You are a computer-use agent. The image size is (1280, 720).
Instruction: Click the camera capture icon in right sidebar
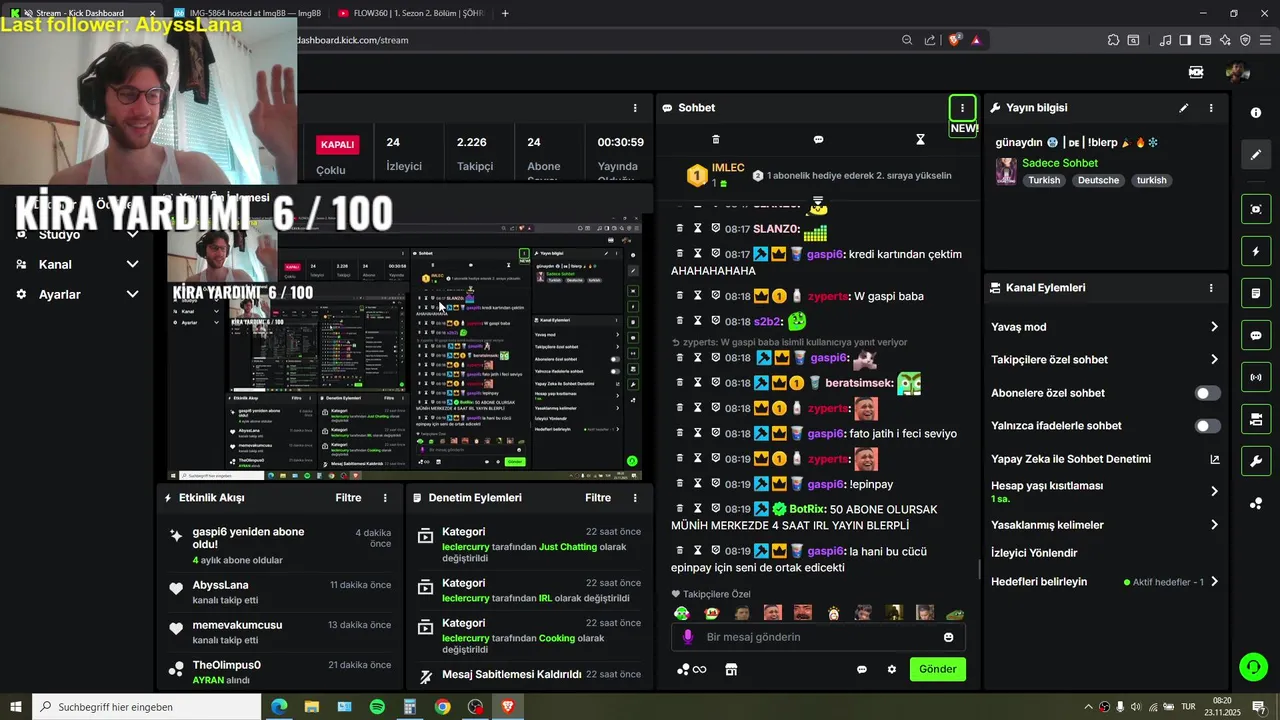click(1256, 209)
